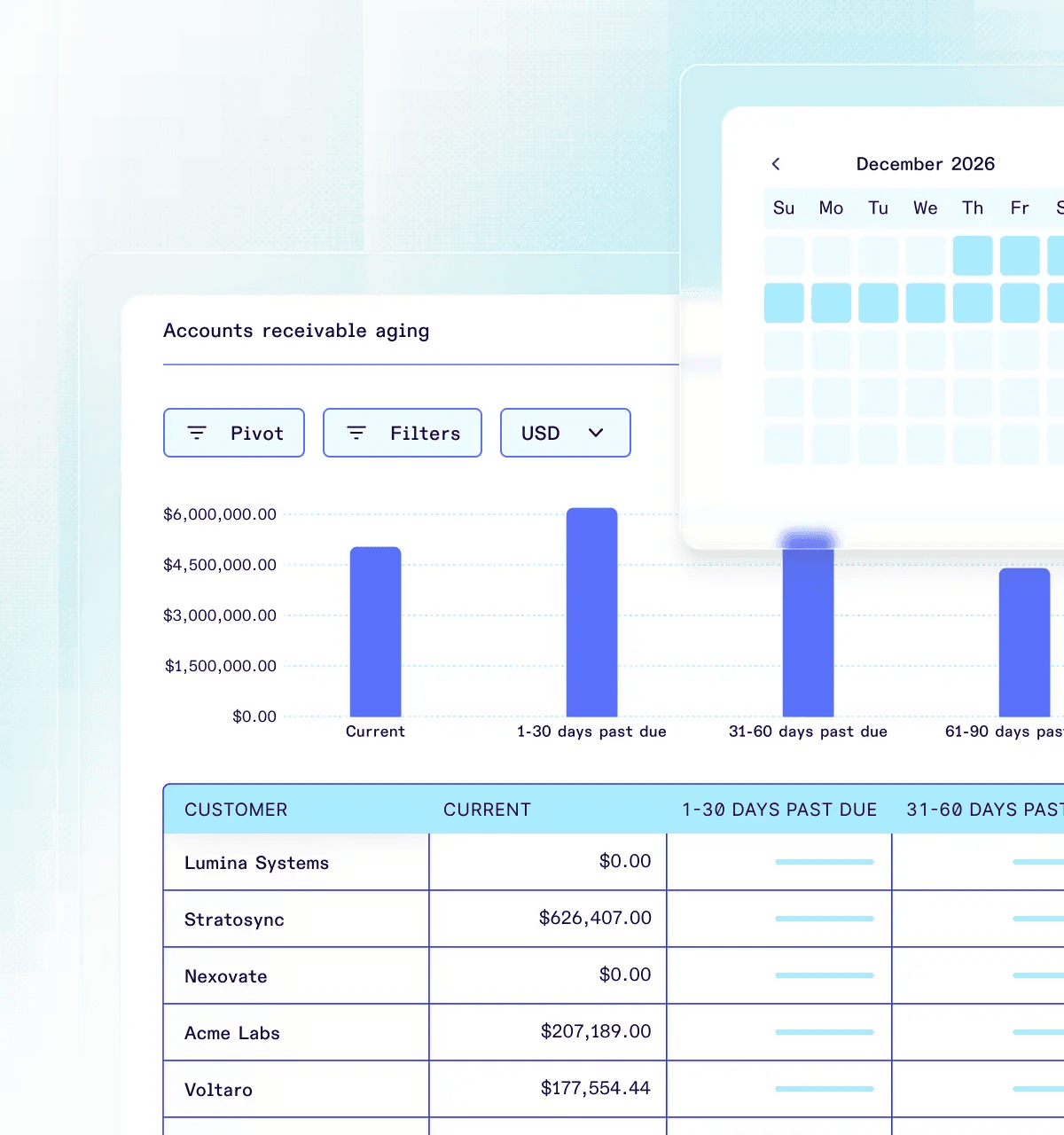Pick first highlighted Thursday in December 2026
Image resolution: width=1064 pixels, height=1135 pixels.
pyautogui.click(x=973, y=255)
